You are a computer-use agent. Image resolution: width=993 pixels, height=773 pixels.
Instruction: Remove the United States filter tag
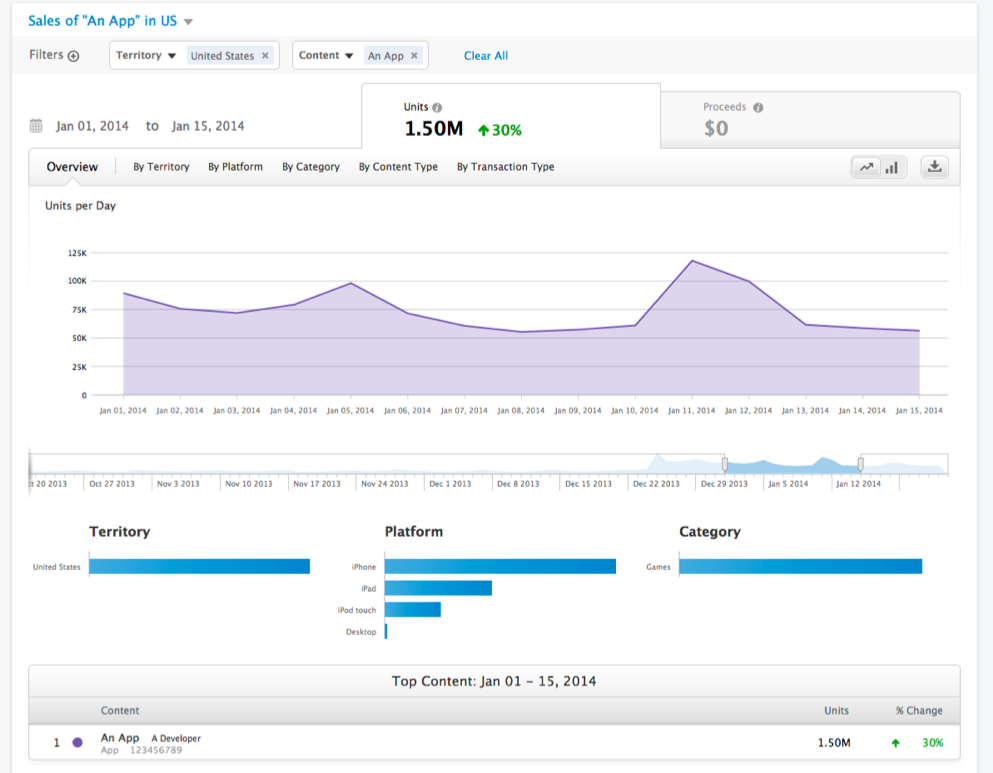(265, 56)
